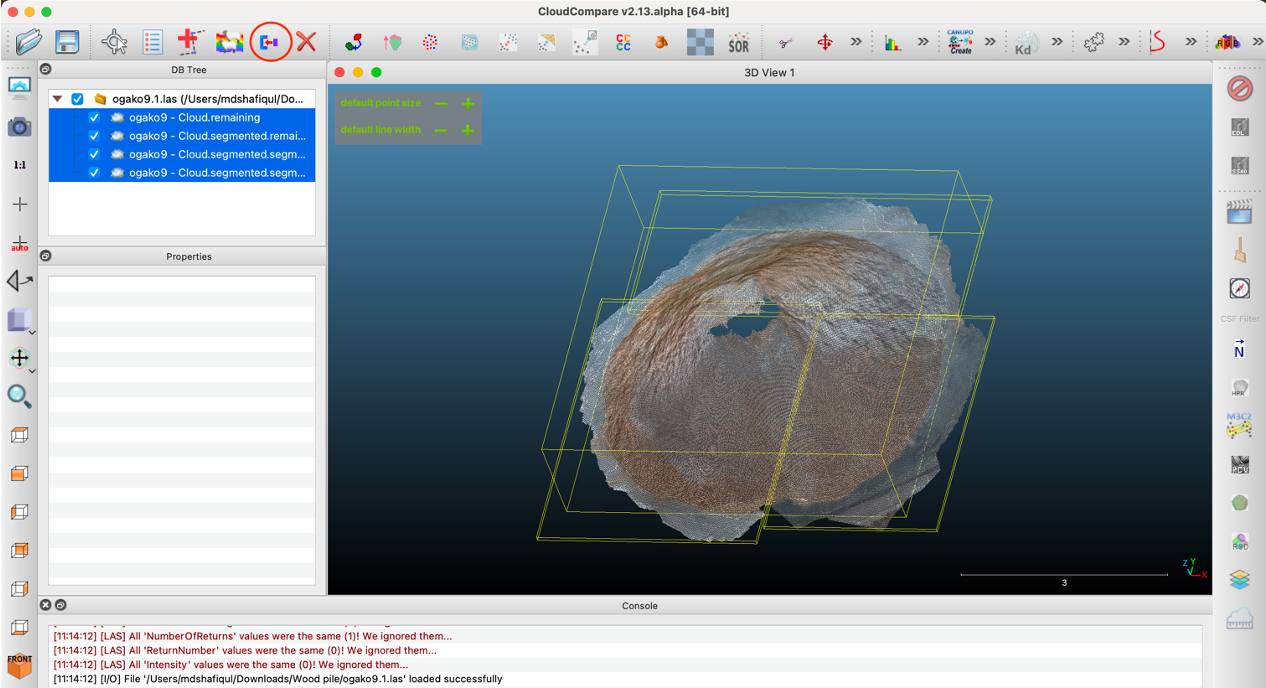This screenshot has width=1266, height=688.
Task: Click the Merge clouds icon circled in red
Action: 269,43
